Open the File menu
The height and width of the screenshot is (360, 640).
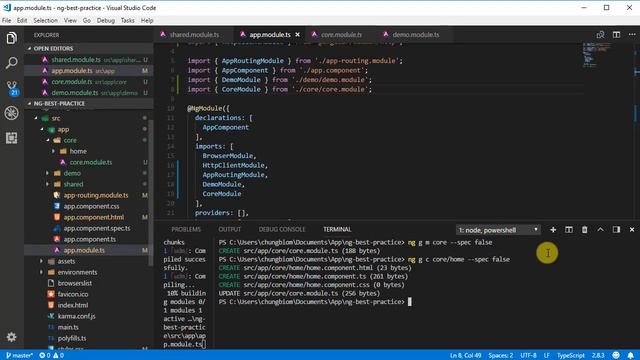point(7,20)
